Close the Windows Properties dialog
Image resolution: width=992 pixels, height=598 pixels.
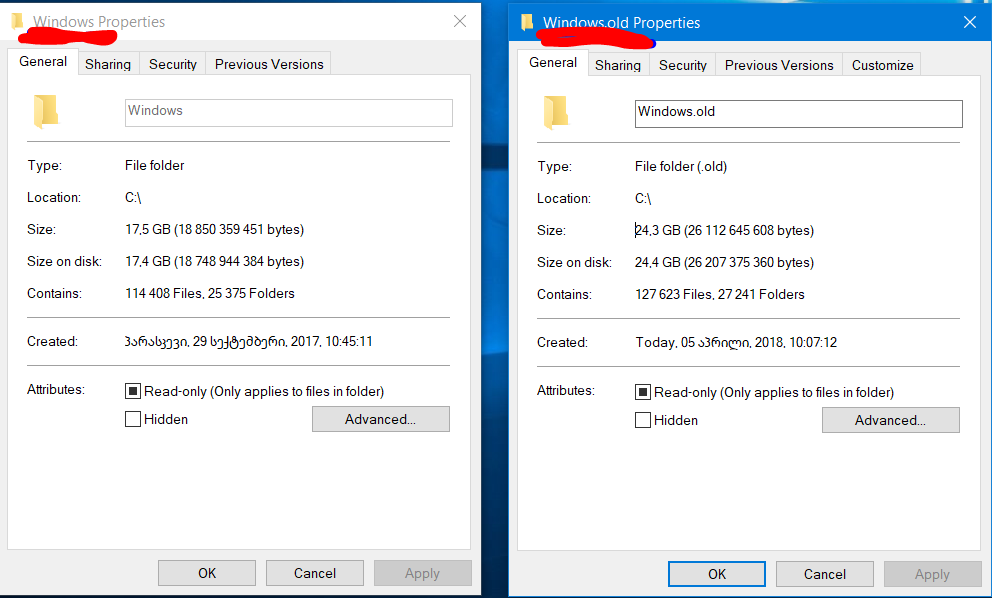point(460,22)
